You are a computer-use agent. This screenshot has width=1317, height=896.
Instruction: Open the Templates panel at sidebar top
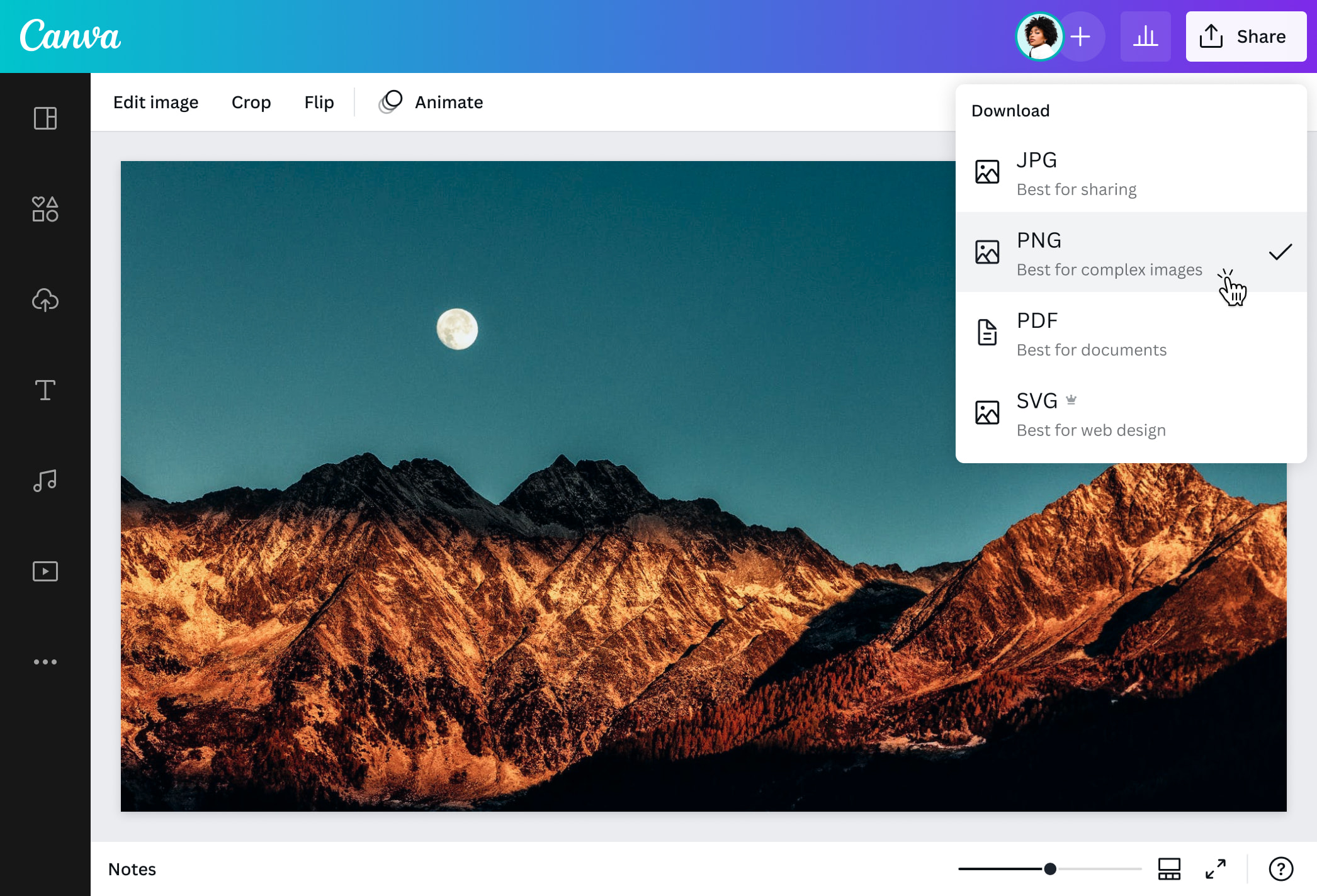45,118
